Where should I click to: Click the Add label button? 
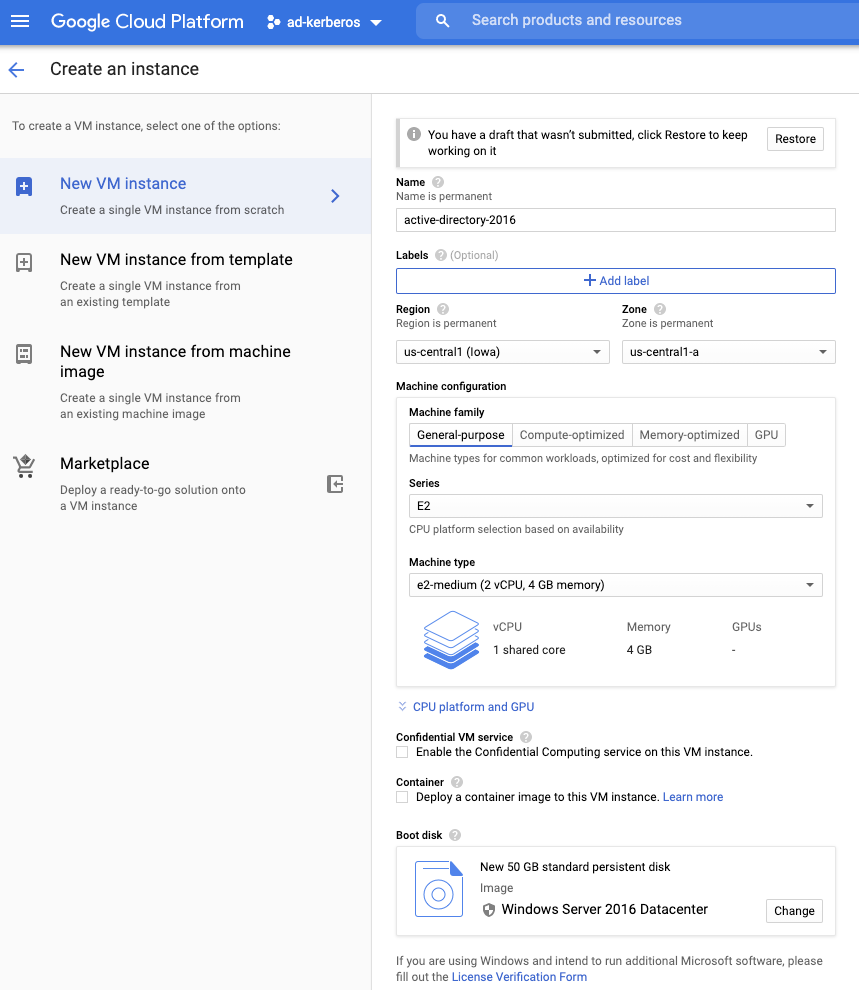[x=615, y=281]
